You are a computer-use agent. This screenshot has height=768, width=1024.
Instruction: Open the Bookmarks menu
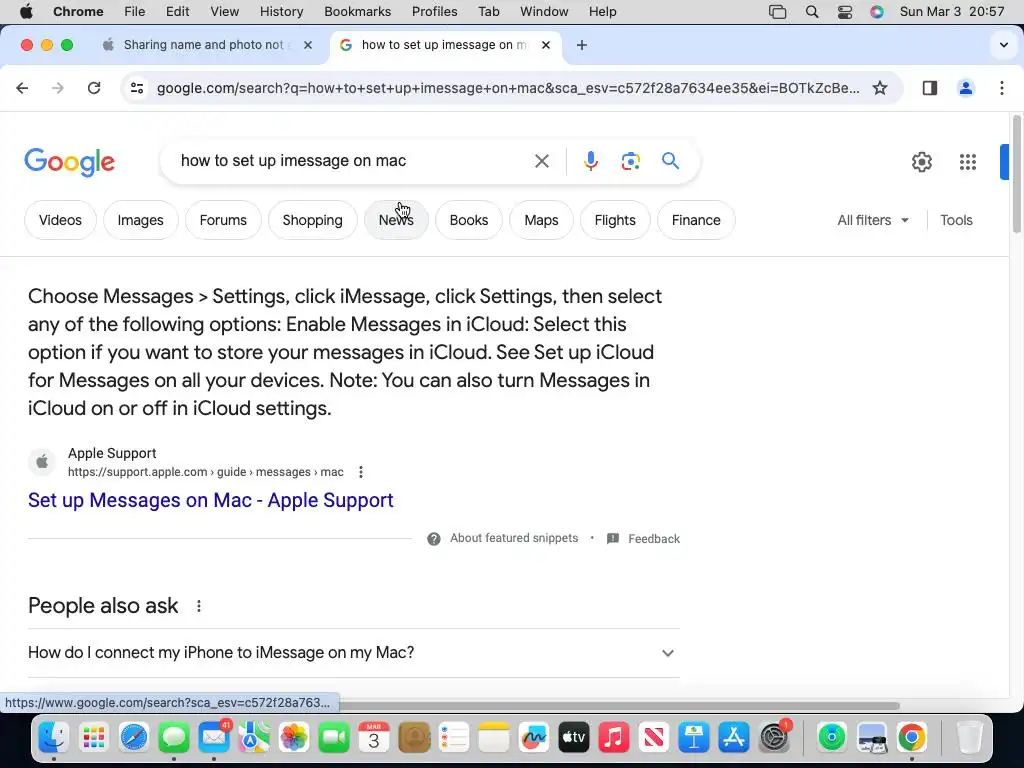point(357,12)
